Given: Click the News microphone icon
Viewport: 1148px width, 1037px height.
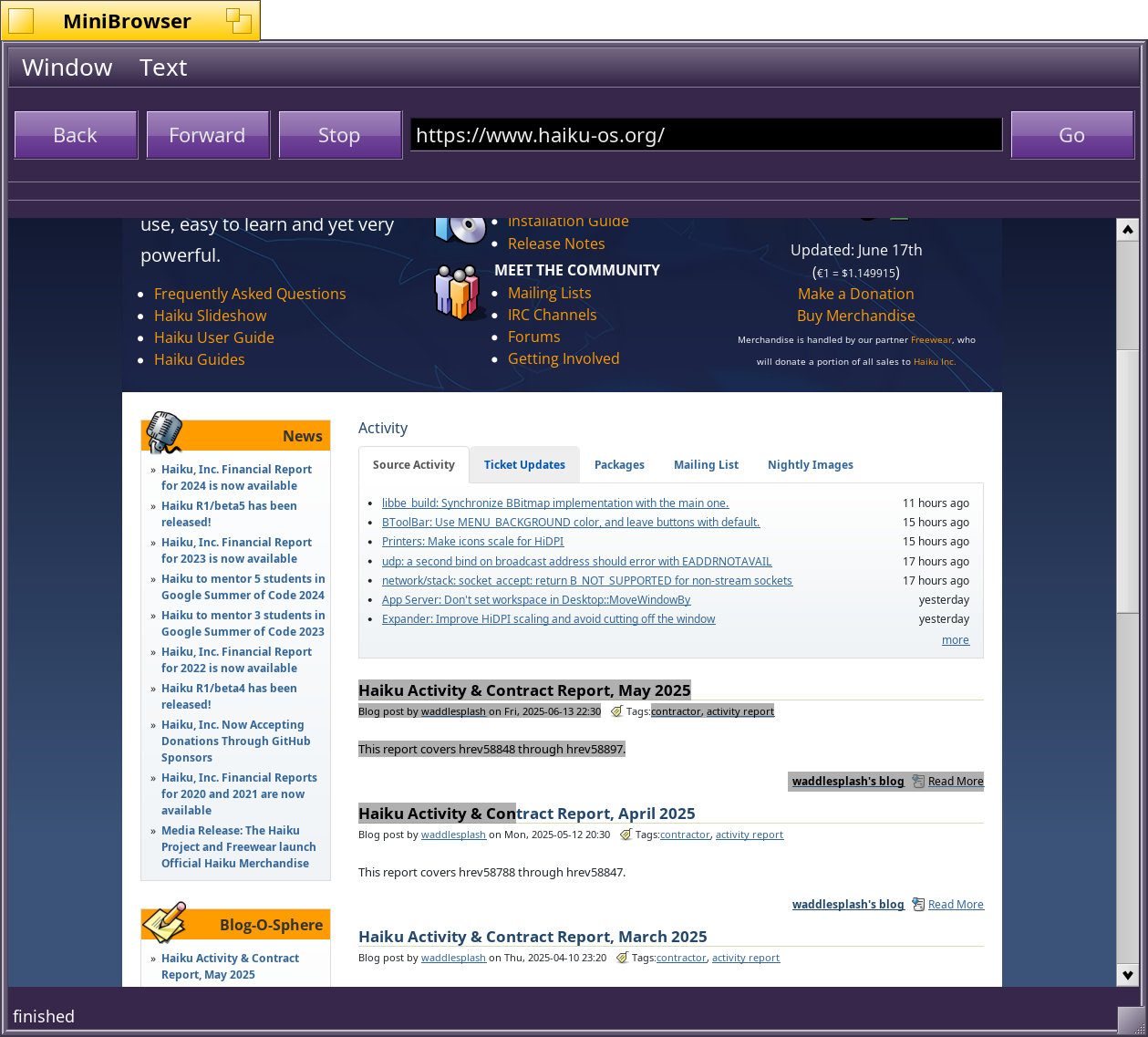Looking at the screenshot, I should [x=165, y=432].
